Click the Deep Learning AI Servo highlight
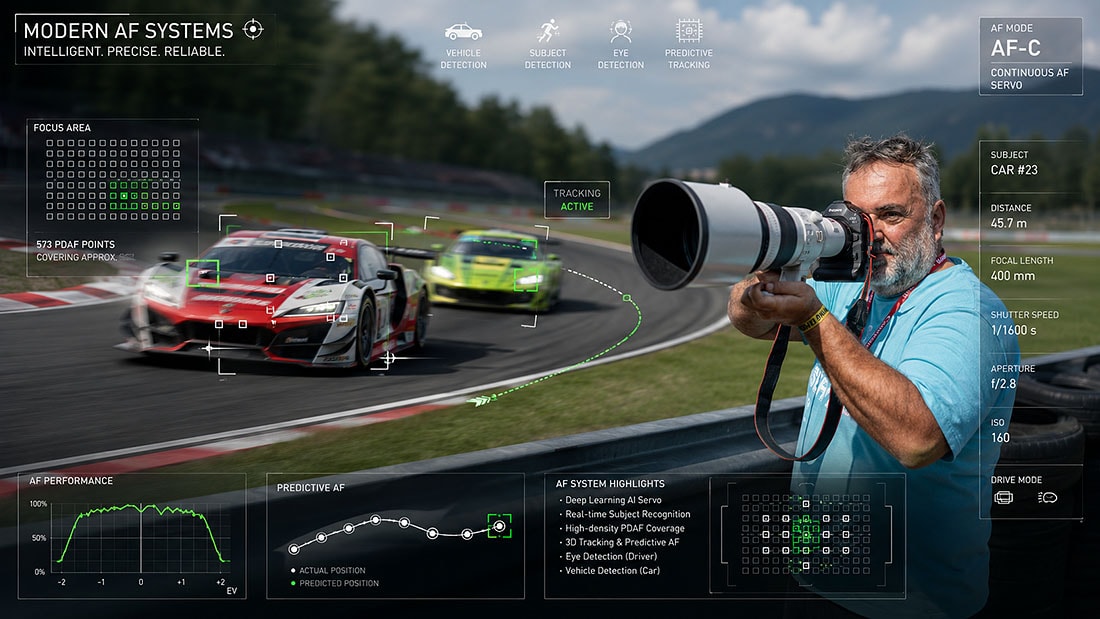 610,500
